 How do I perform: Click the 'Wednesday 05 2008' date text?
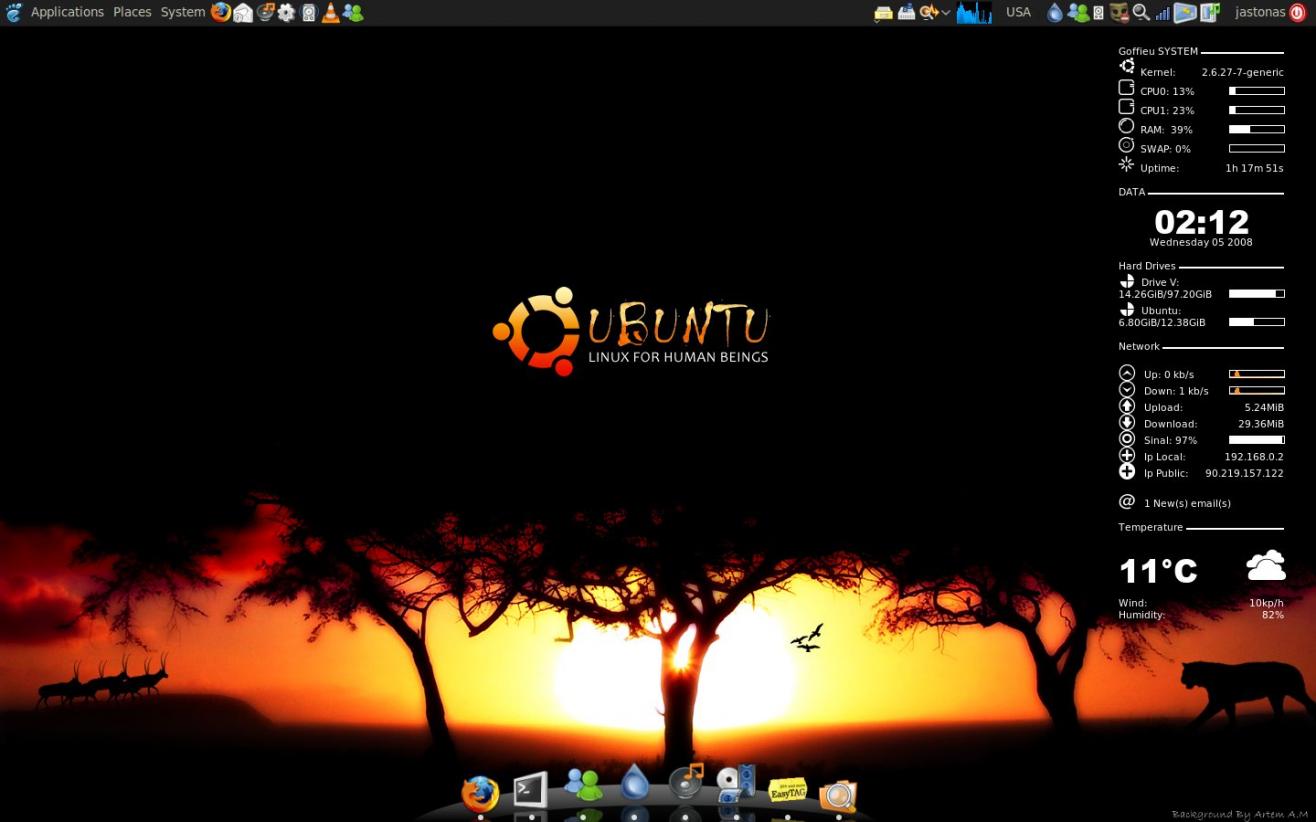point(1200,242)
